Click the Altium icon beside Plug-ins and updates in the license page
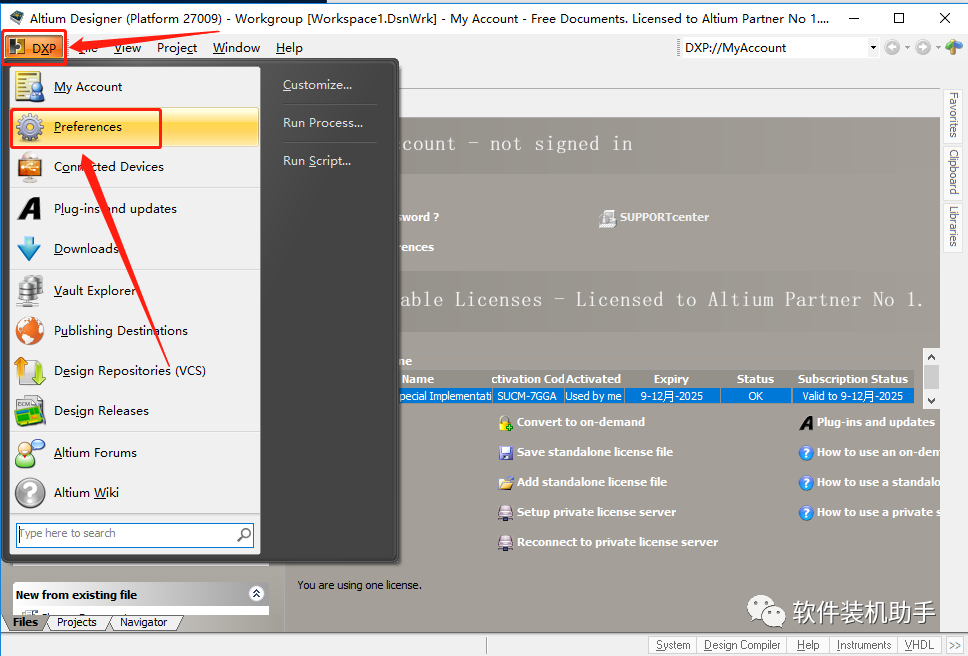This screenshot has height=656, width=968. (806, 423)
